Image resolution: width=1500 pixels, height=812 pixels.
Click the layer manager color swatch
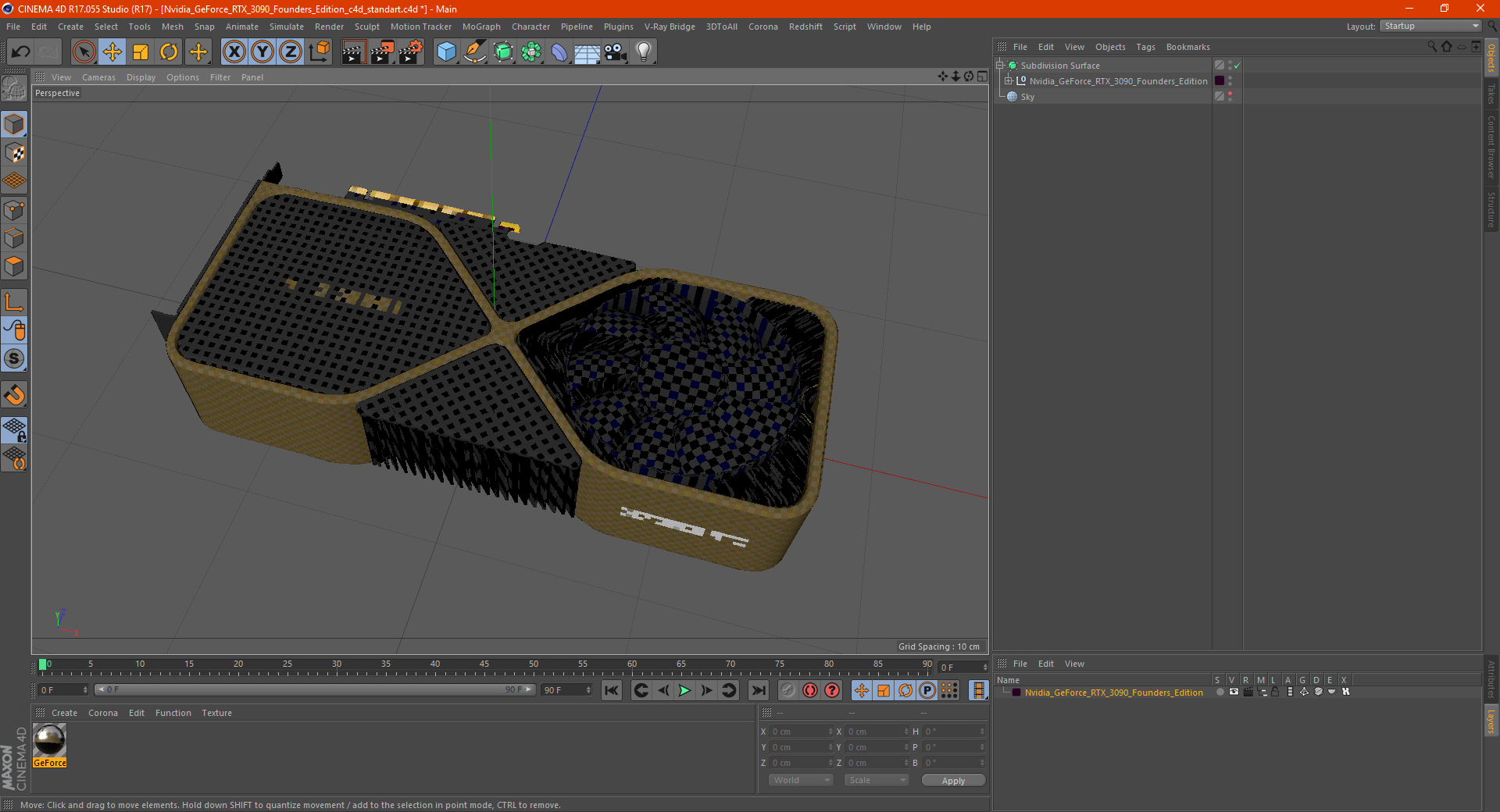point(1016,693)
